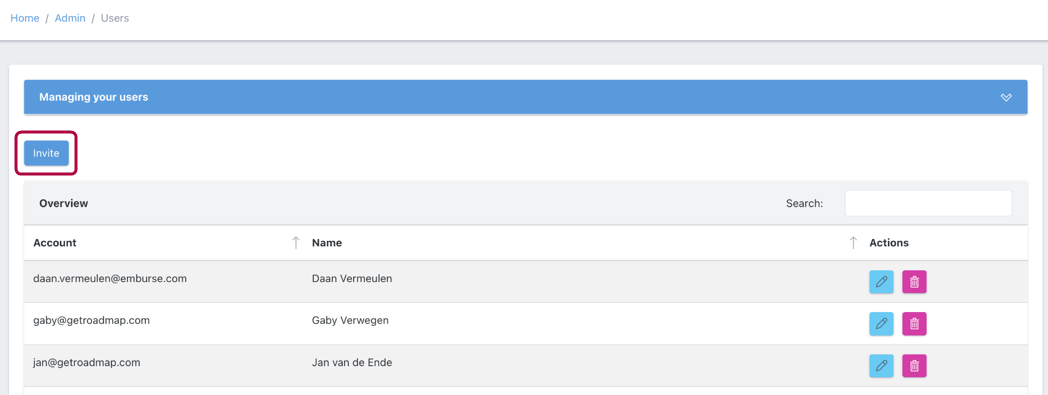Edit Gaby Verwegen using pencil icon
The width and height of the screenshot is (1048, 395).
(881, 324)
